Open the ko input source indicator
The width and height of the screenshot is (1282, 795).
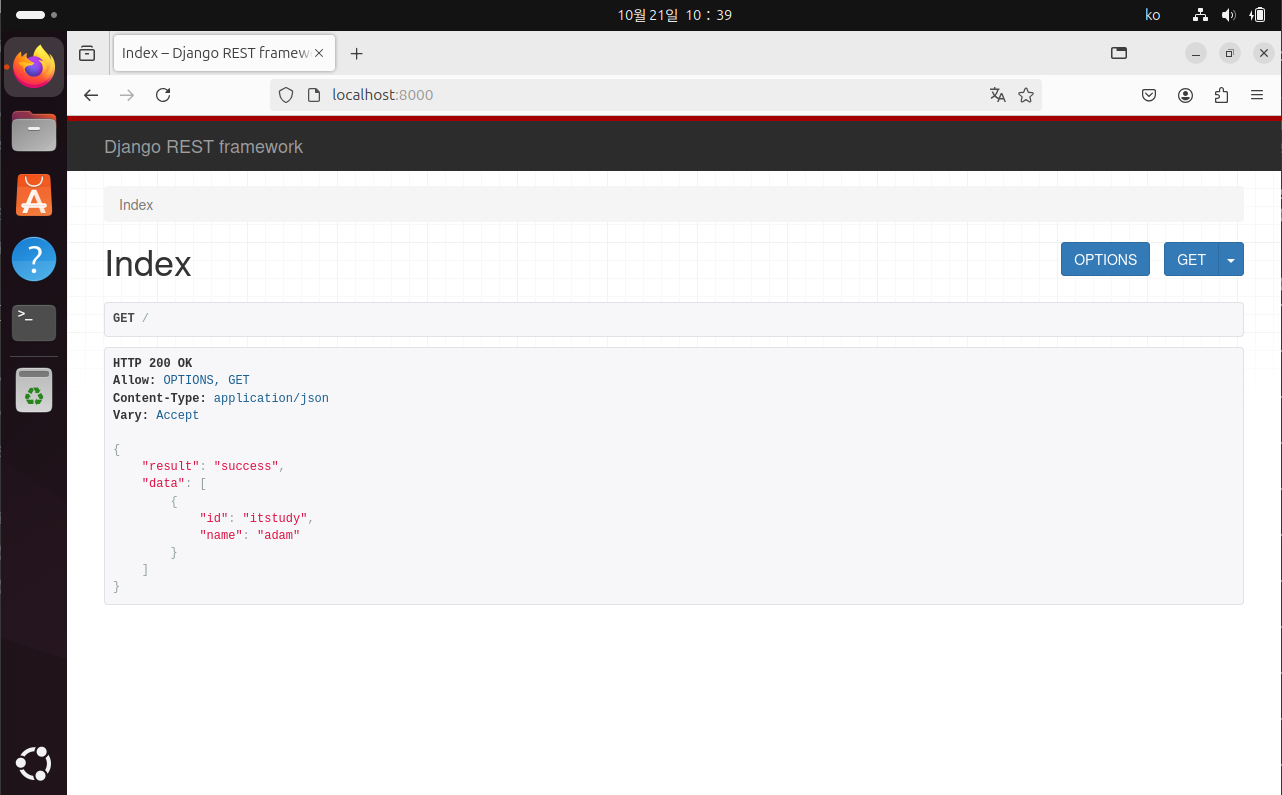coord(1152,15)
